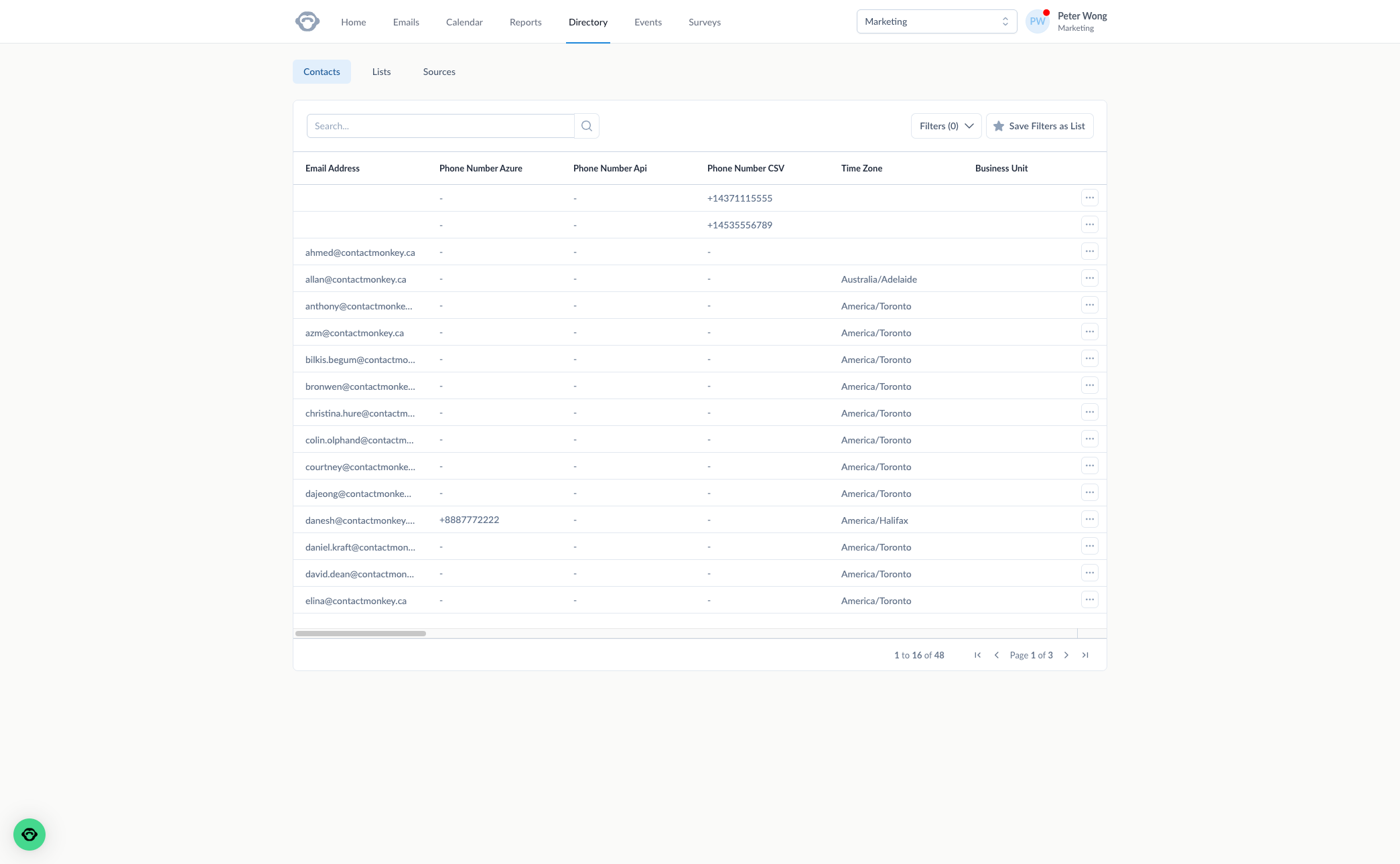Go to the previous page arrow
The width and height of the screenshot is (1400, 864).
tap(996, 655)
